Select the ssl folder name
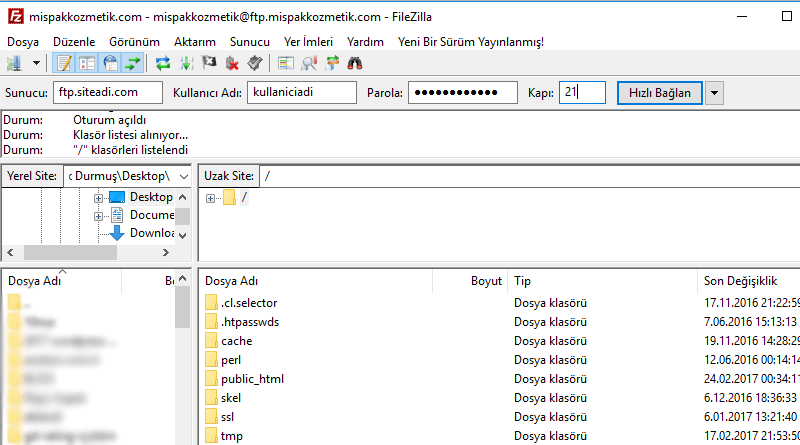This screenshot has width=800, height=445. point(228,417)
